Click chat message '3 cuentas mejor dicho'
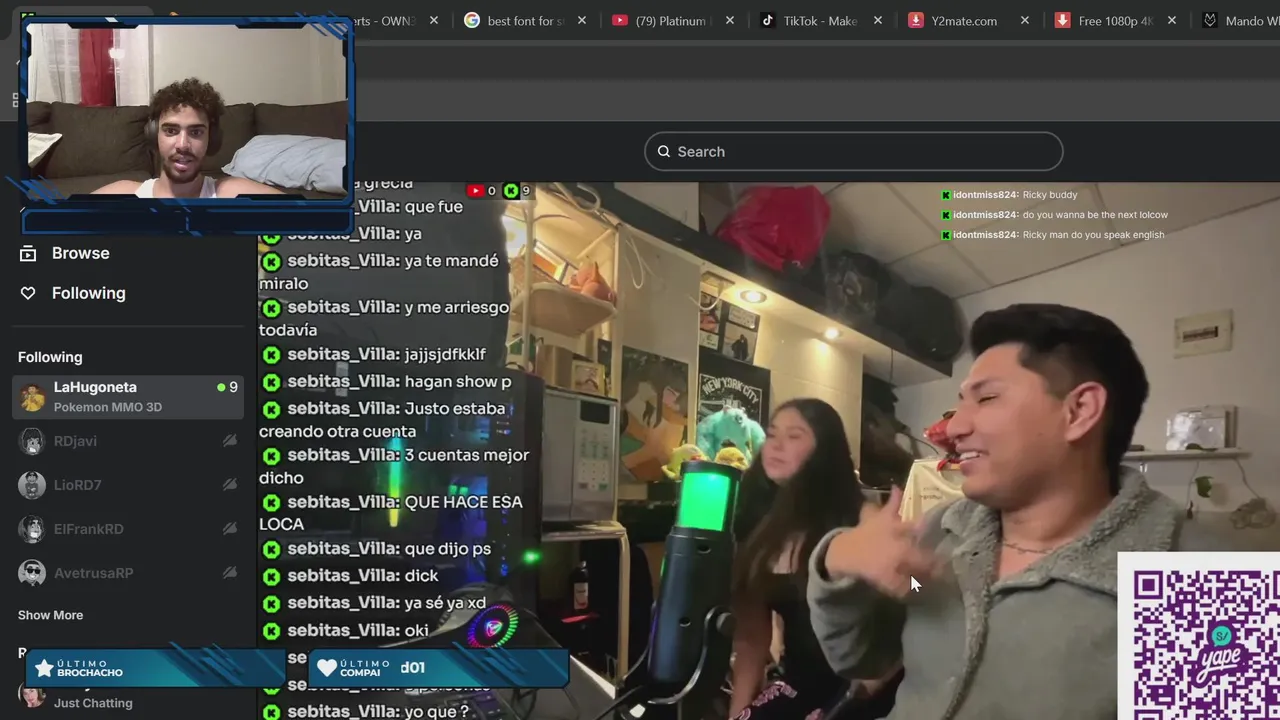This screenshot has width=1280, height=720. click(x=394, y=466)
